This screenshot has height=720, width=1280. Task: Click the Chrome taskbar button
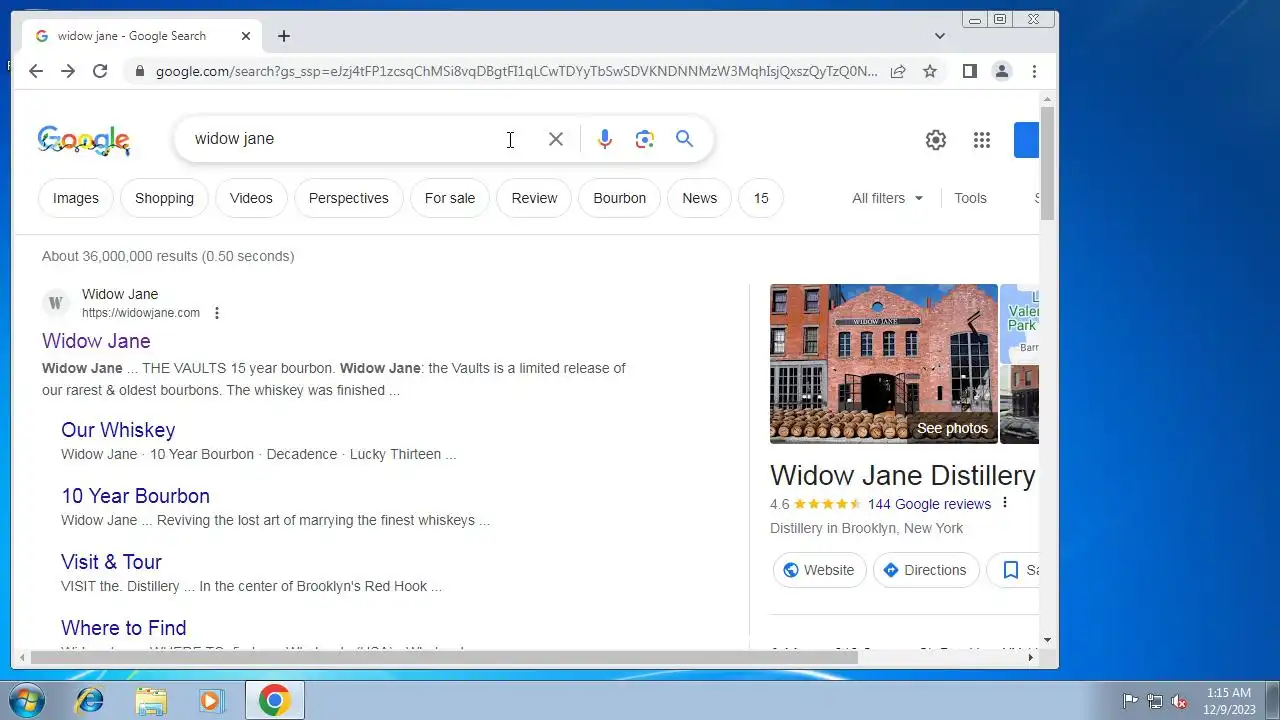click(275, 701)
